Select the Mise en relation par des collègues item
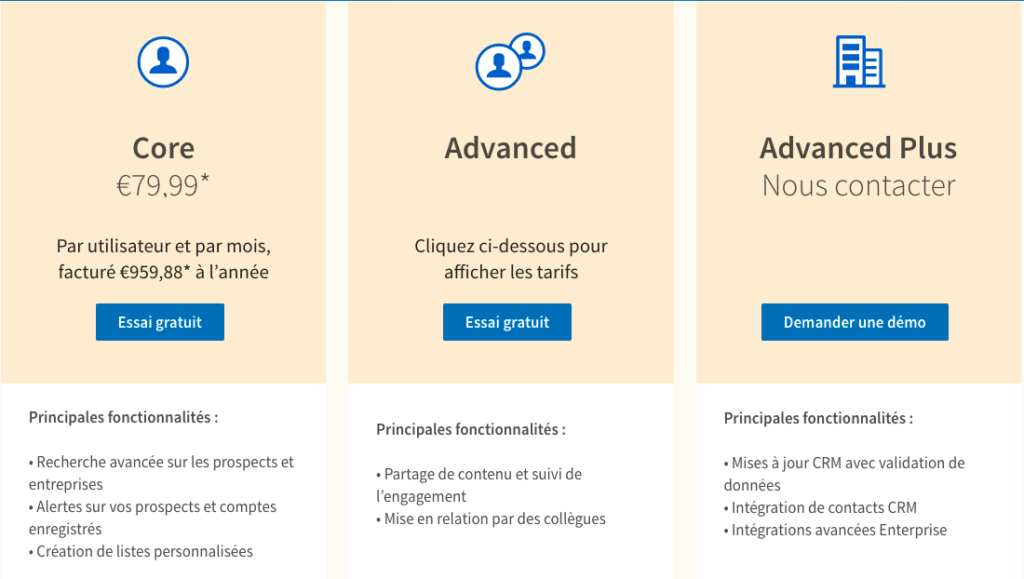Viewport: 1024px width, 579px height. point(495,518)
